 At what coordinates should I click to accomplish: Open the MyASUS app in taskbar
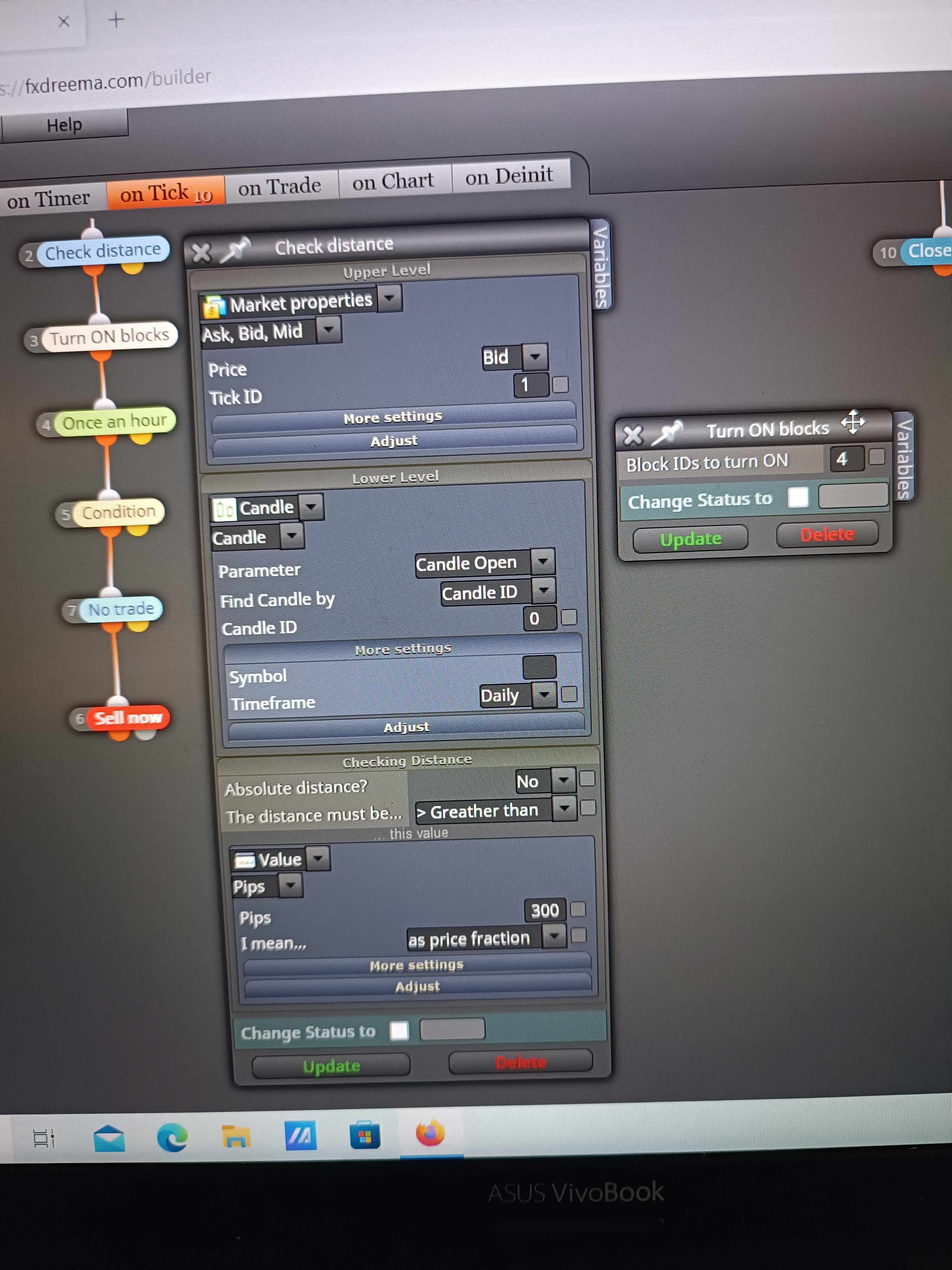pos(301,1136)
